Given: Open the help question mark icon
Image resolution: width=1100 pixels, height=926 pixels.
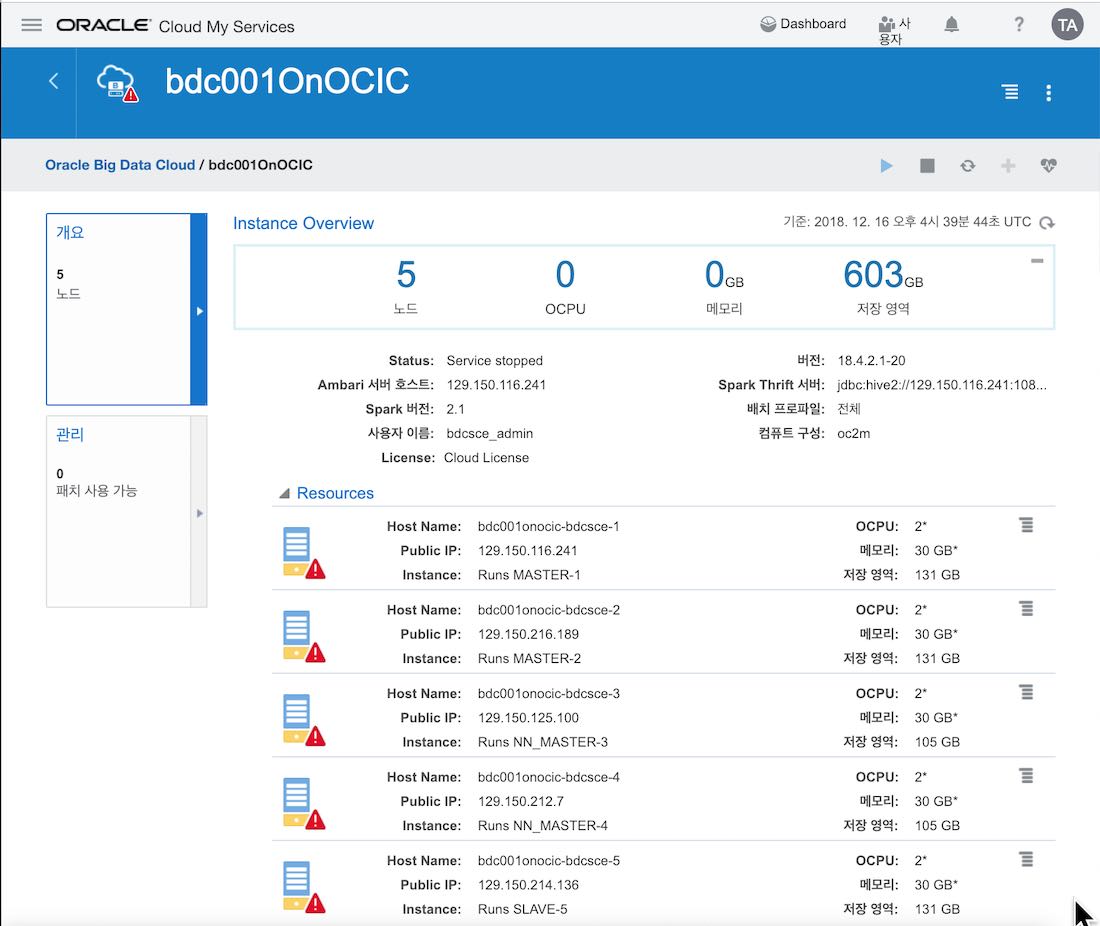Looking at the screenshot, I should [1018, 25].
